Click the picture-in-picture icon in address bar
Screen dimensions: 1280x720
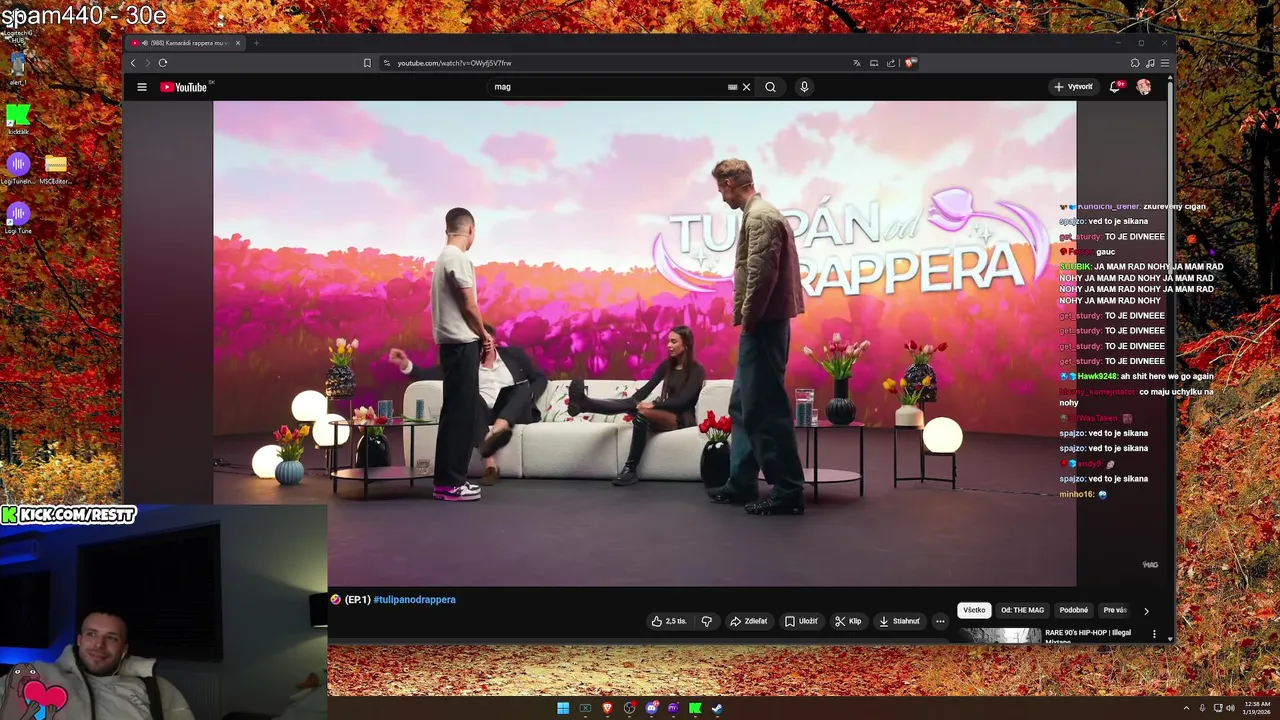point(874,63)
